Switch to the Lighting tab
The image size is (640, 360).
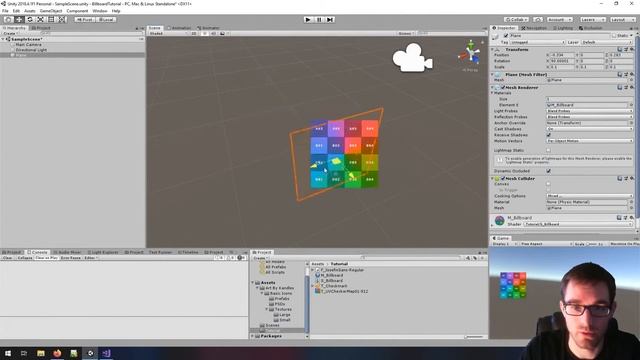point(563,28)
